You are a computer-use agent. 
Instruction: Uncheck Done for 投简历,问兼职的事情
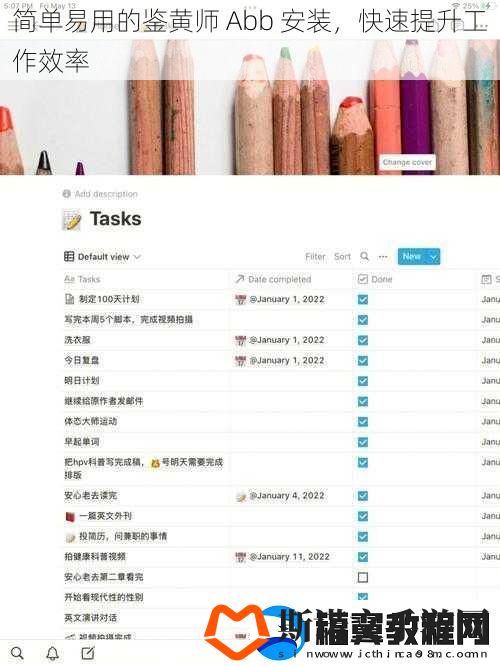[363, 536]
